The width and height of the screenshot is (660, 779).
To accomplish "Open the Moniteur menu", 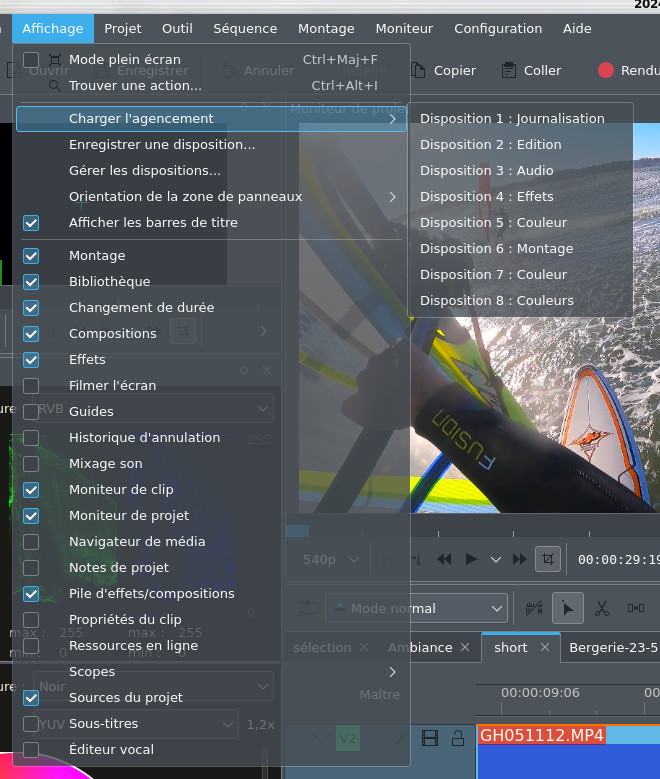I will 404,29.
